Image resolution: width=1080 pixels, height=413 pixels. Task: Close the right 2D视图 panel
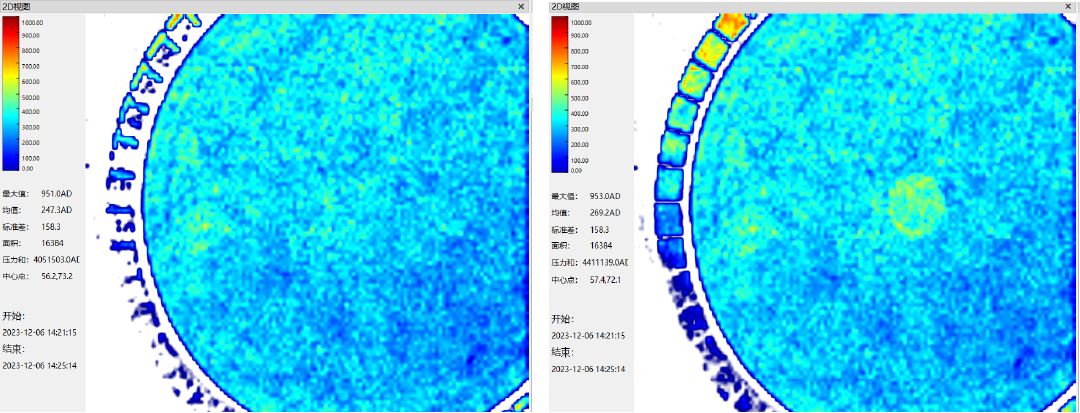click(x=1070, y=6)
